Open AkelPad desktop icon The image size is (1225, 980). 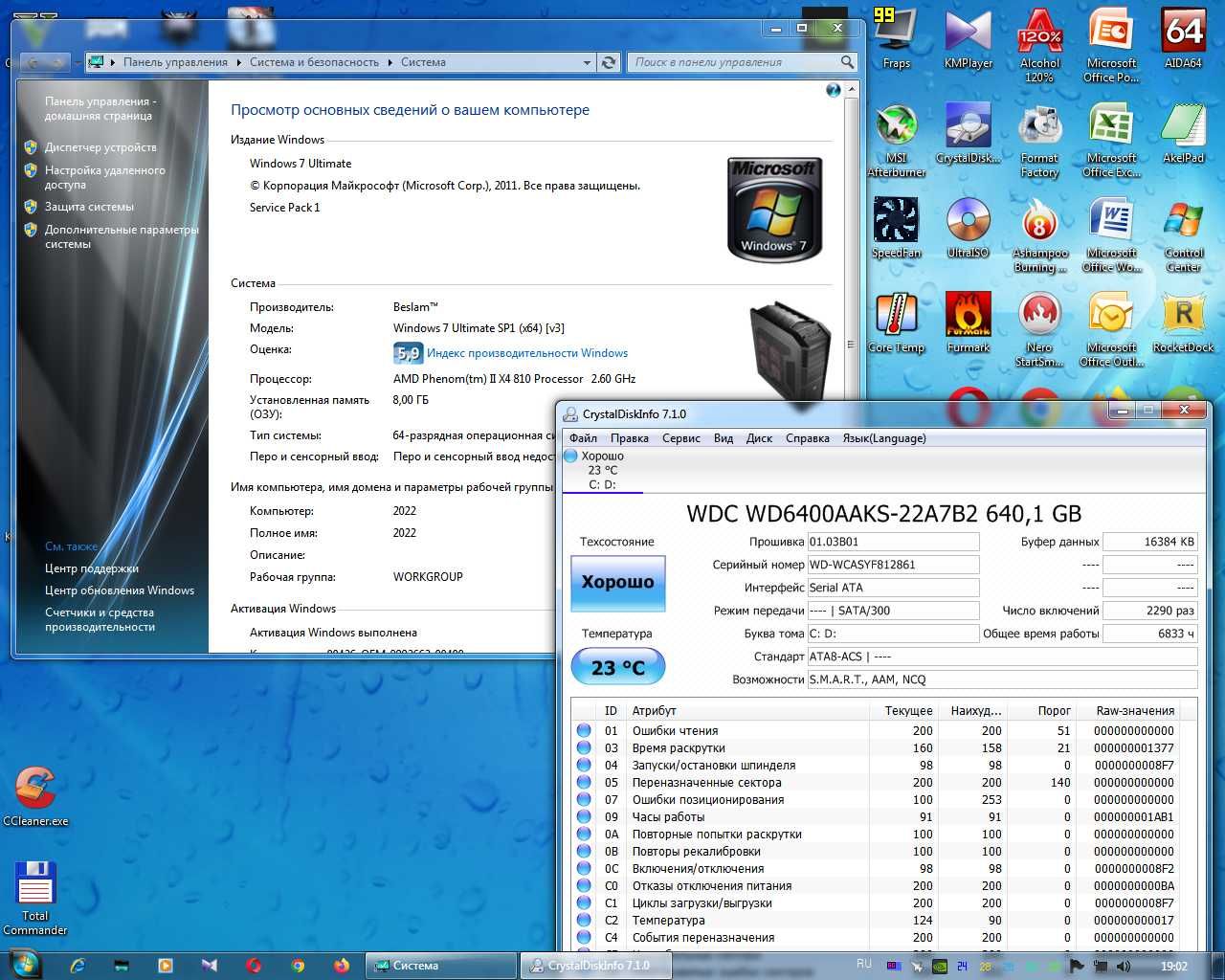[1183, 133]
